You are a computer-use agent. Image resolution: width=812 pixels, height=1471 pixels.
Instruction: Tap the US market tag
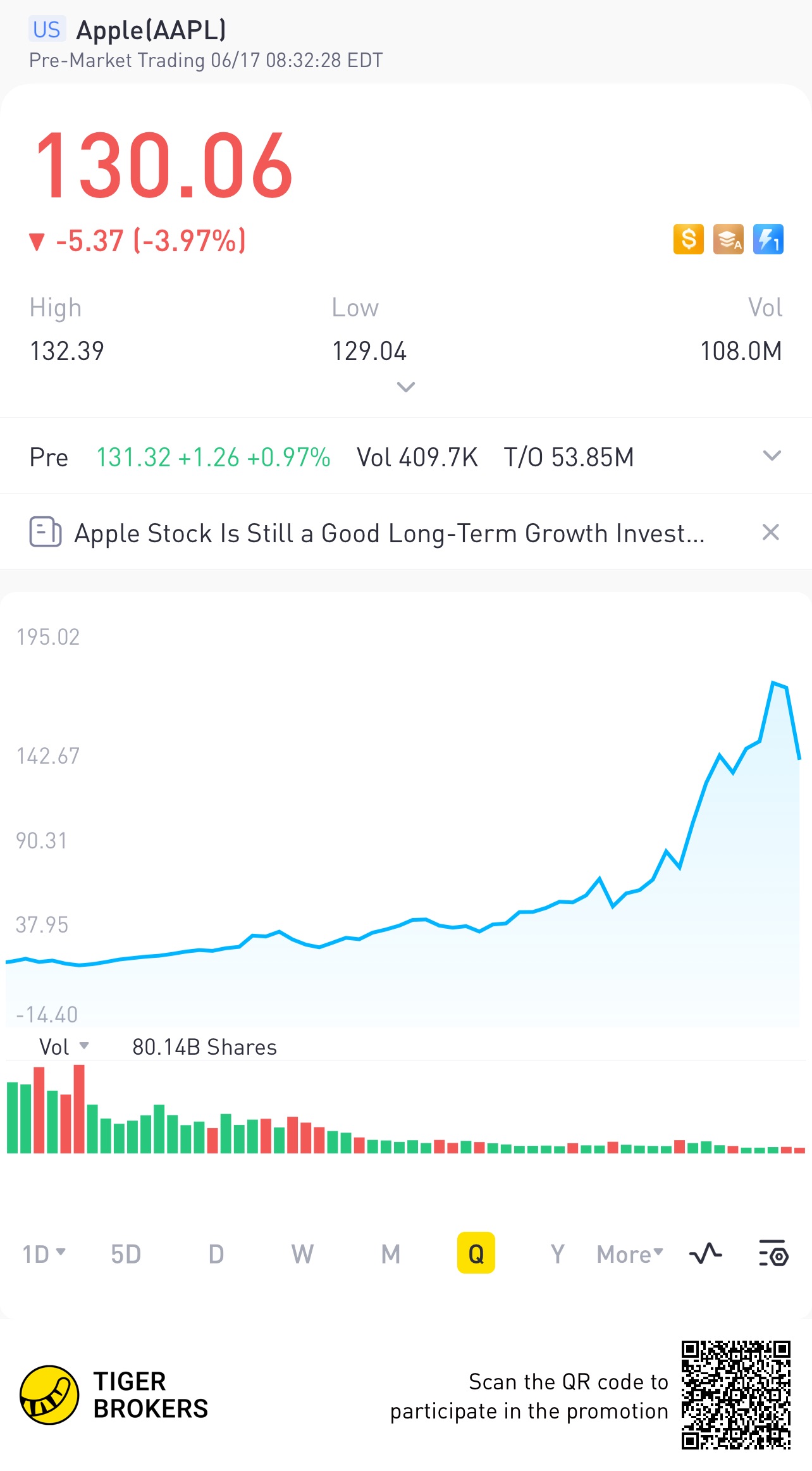click(47, 30)
